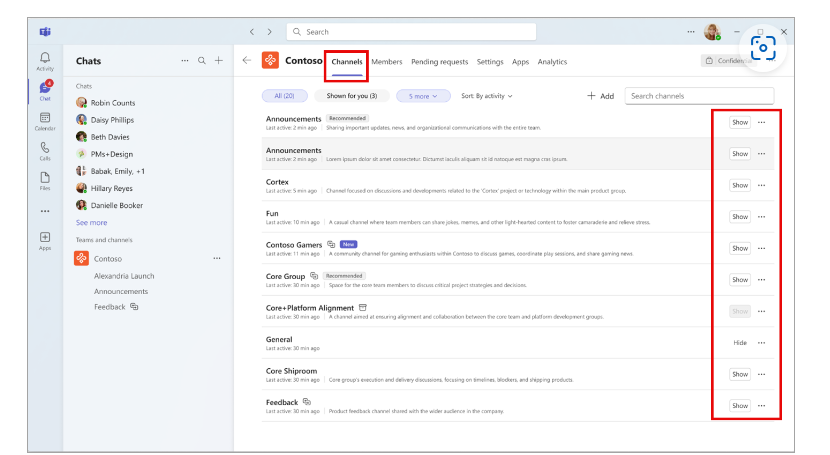Open the Settings tab

490,62
